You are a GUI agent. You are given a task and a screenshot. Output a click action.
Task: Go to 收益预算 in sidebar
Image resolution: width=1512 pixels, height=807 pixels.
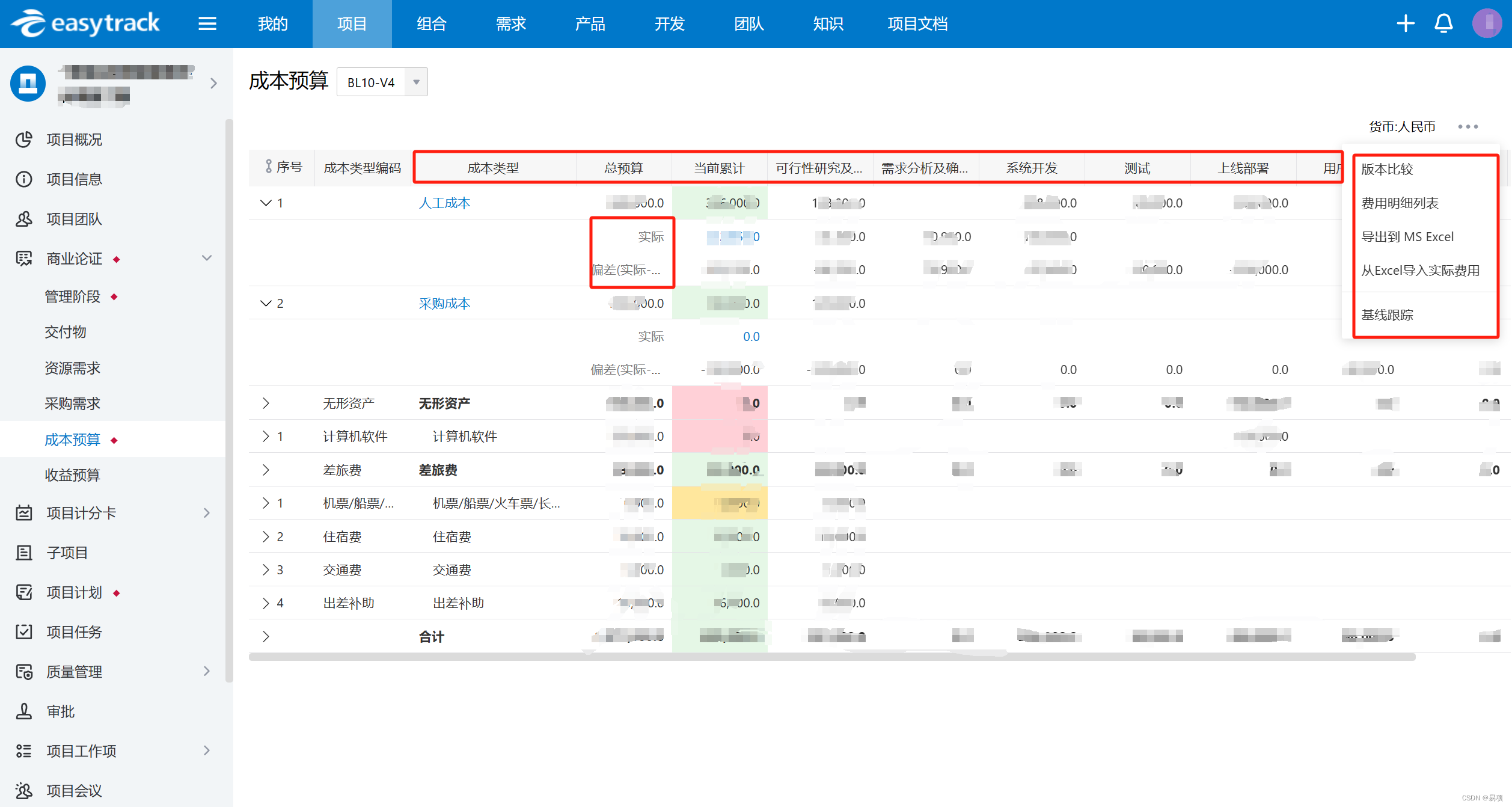[73, 475]
